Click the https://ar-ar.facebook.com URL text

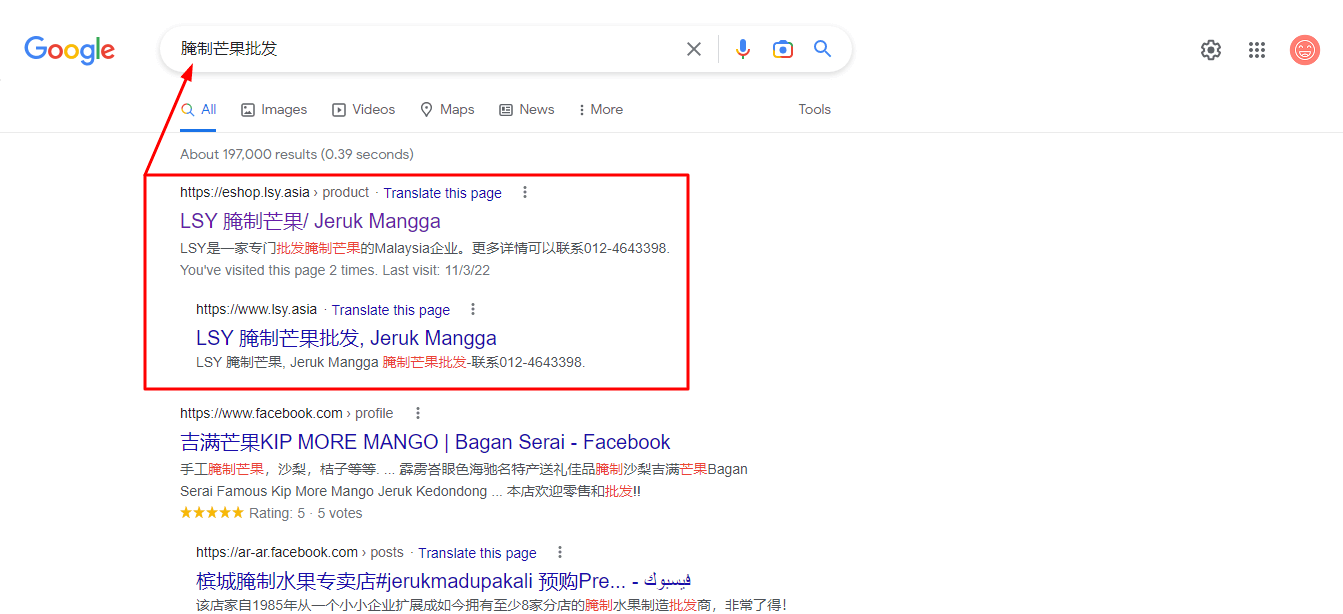point(277,552)
